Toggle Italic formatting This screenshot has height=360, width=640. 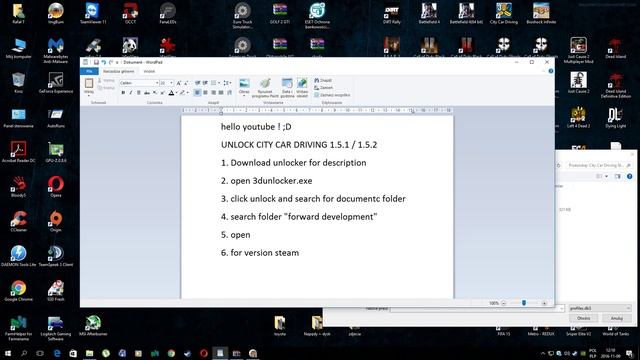click(131, 93)
